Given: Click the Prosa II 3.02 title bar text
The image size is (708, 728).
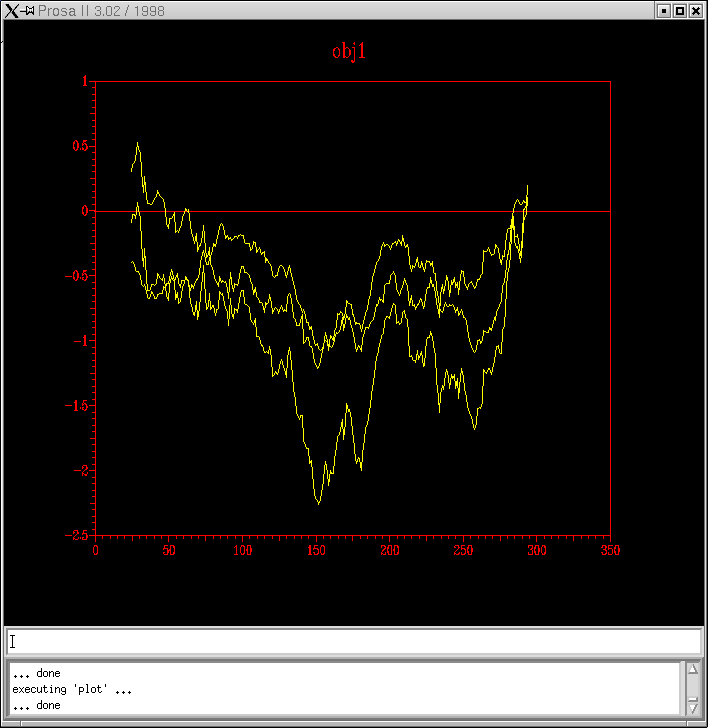Looking at the screenshot, I should tap(102, 11).
